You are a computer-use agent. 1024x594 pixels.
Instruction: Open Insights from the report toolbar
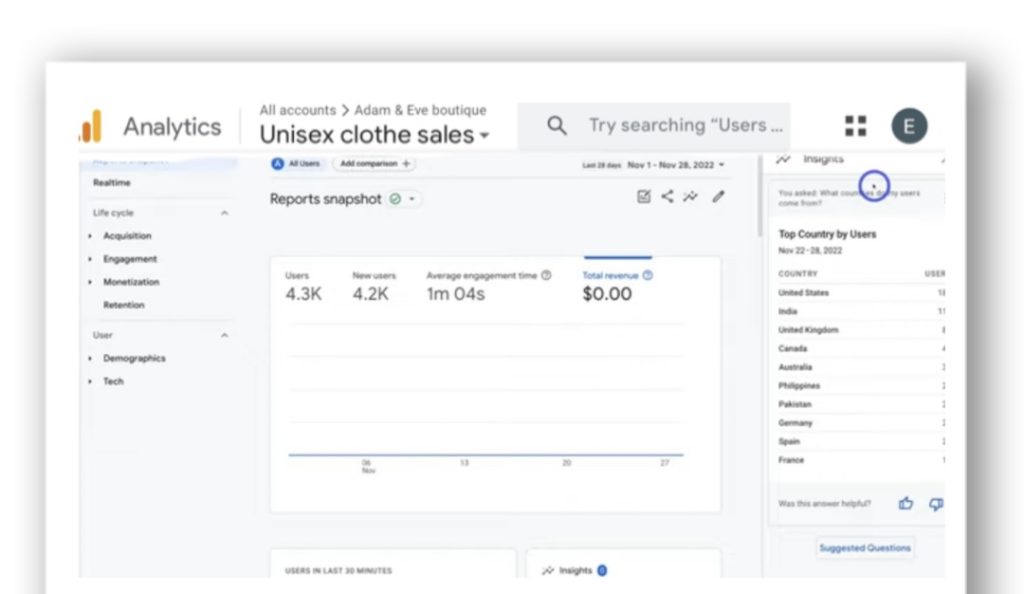coord(690,197)
